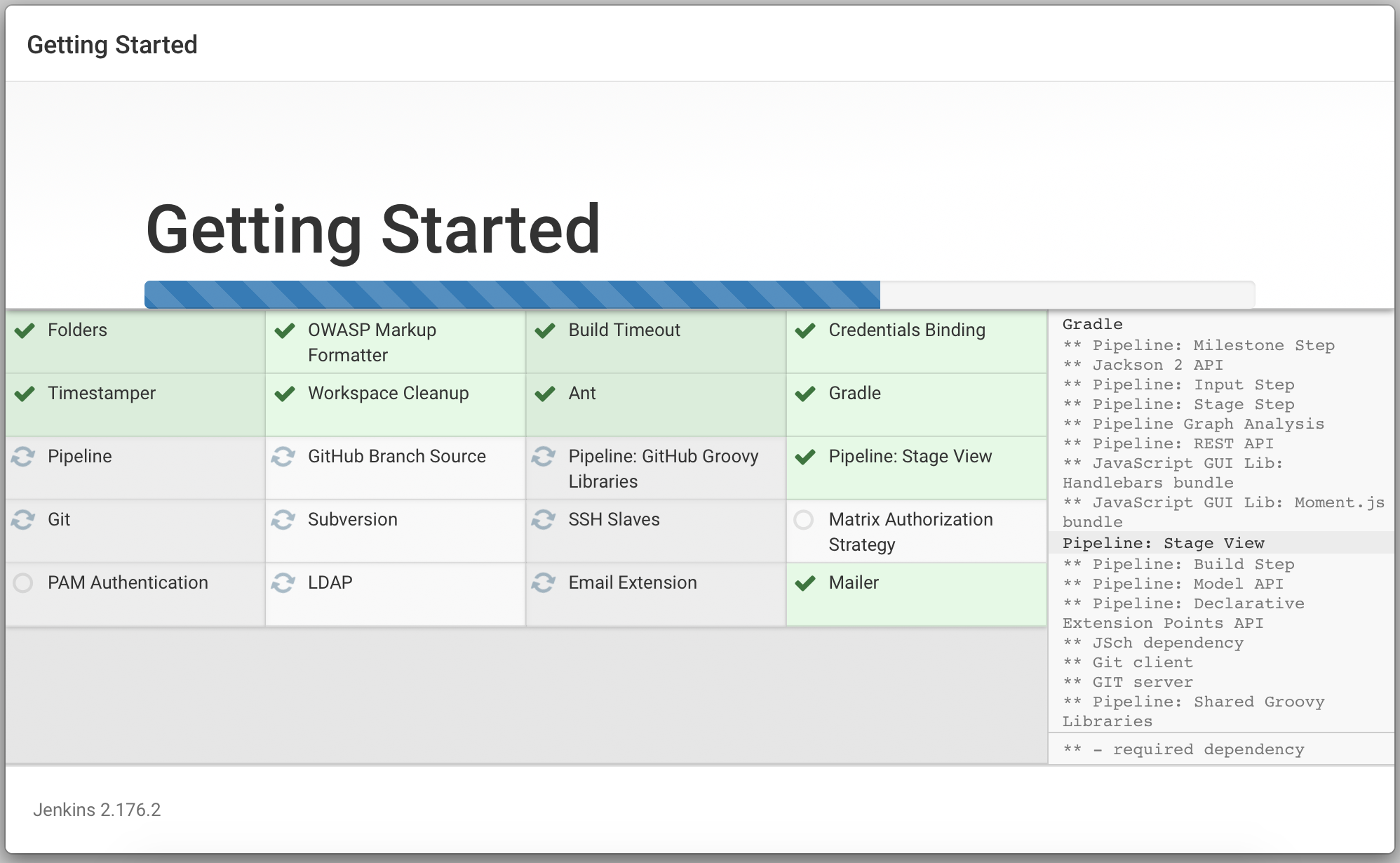The height and width of the screenshot is (863, 1400).
Task: Click the Pipeline: Milestone Step log entry
Action: 1199,345
